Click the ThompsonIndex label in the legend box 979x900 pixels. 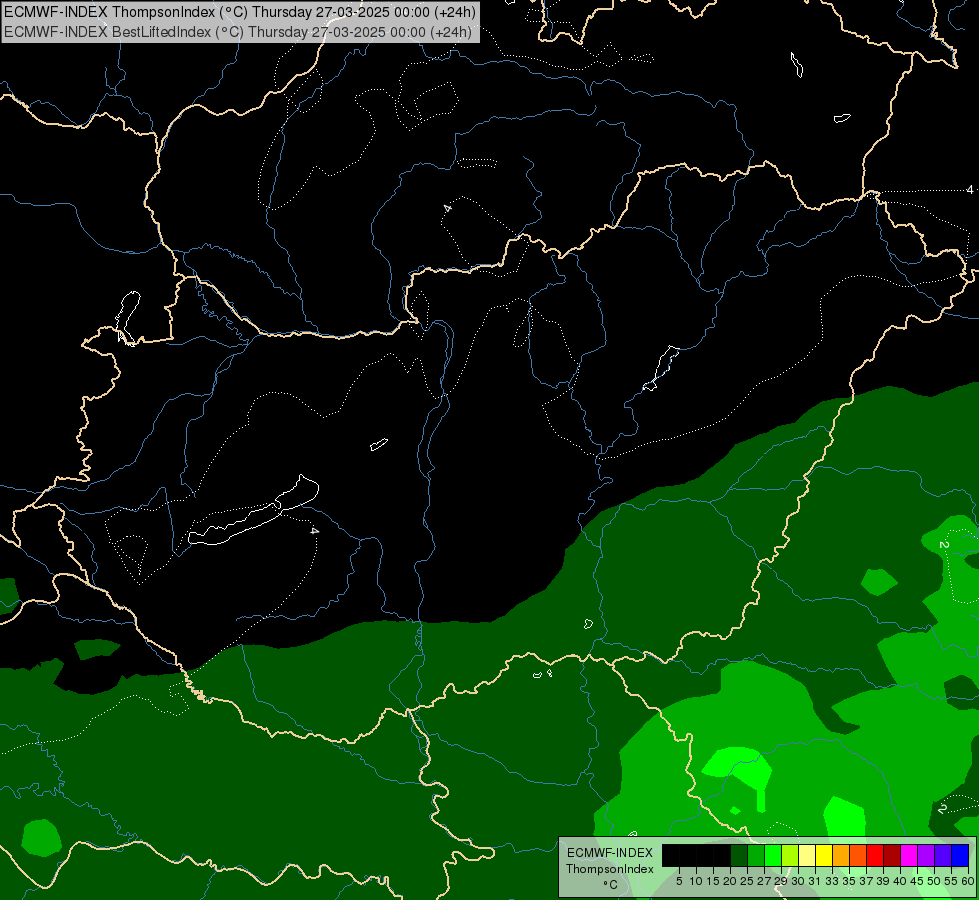point(610,869)
